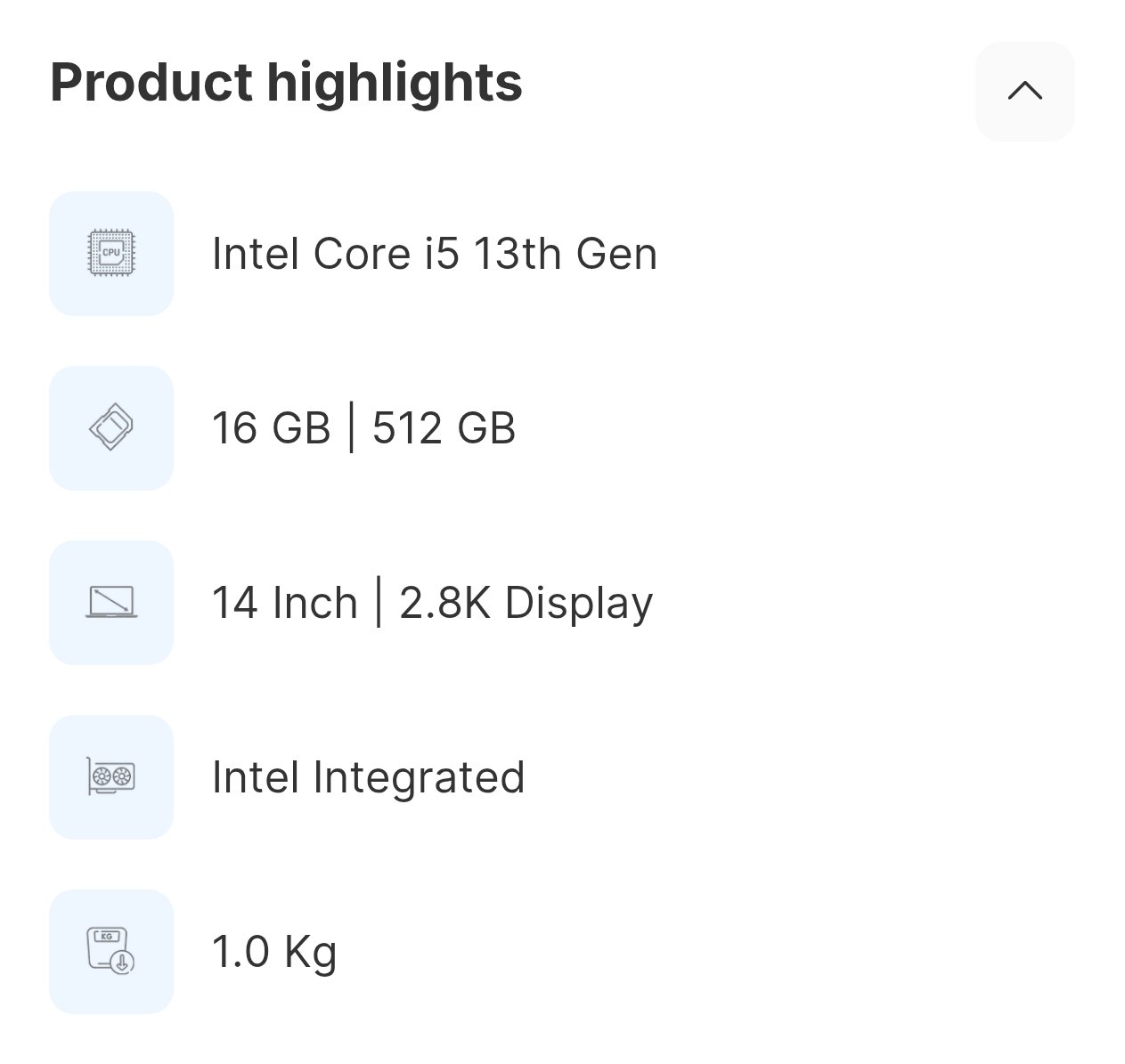Click the 'Intel Core i5' processor text
This screenshot has width=1125, height=1064.
coord(335,254)
